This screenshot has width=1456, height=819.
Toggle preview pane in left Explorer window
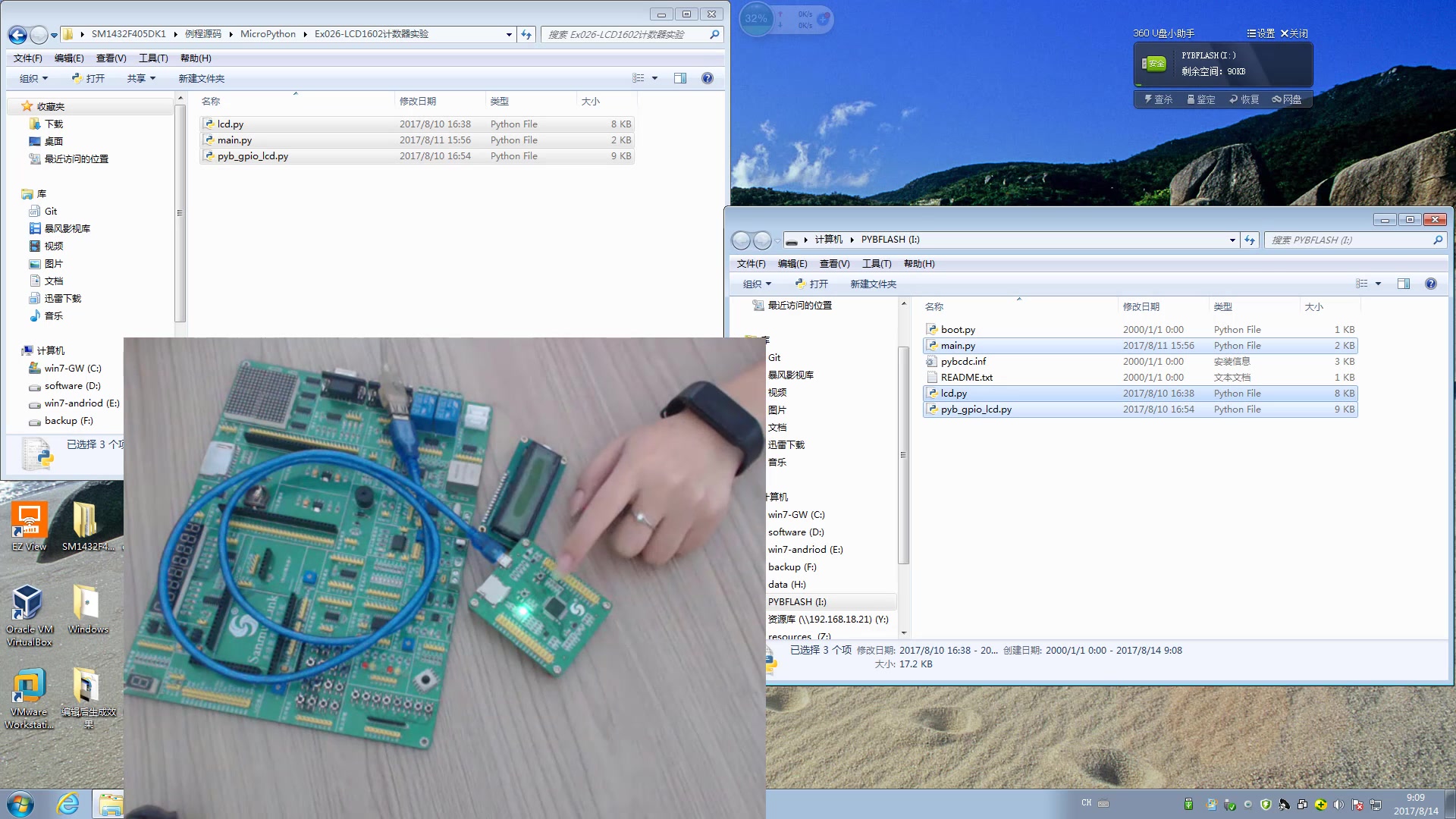click(680, 78)
